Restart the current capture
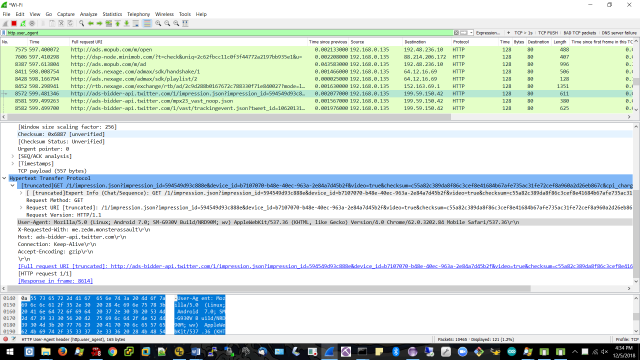The width and height of the screenshot is (640, 360). [x=23, y=24]
